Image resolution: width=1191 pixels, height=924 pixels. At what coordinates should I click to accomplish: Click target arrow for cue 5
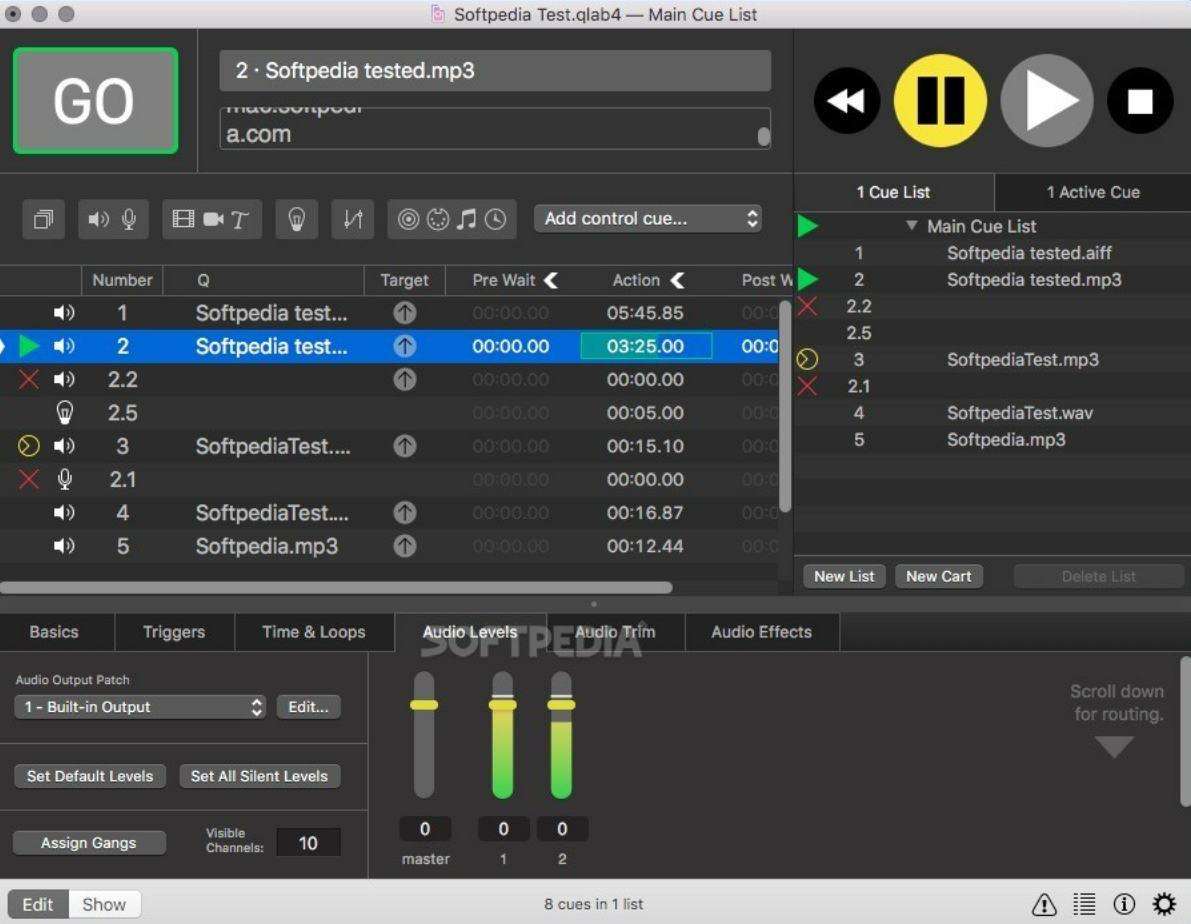(405, 546)
